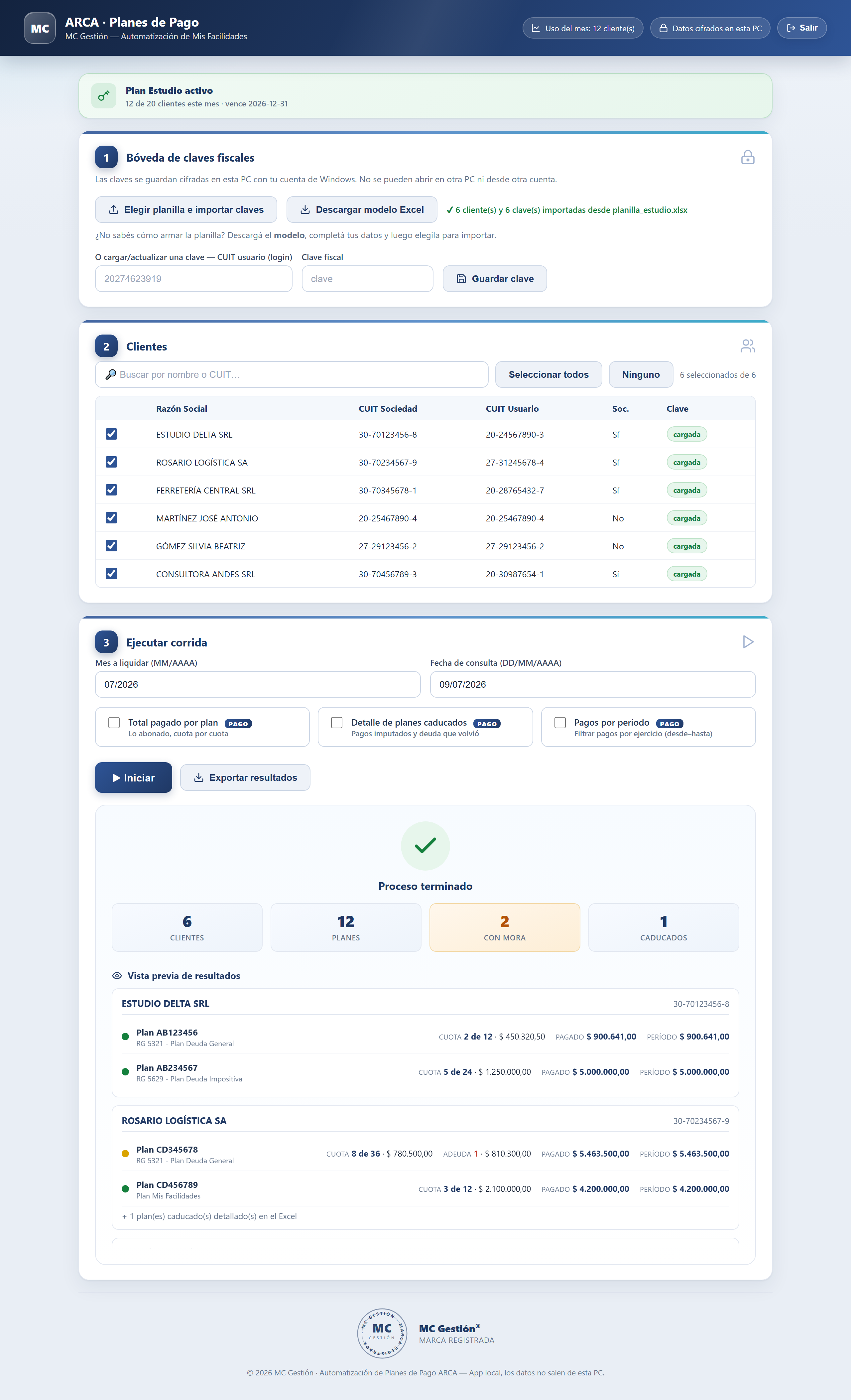Screen dimensions: 851x1400
Task: Click the 1 CADUCADOS summary card
Action: (x=664, y=927)
